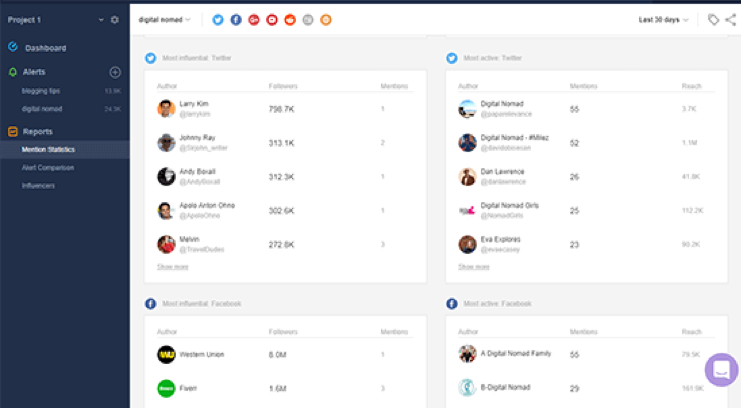
Task: Click the Dashboard icon in sidebar
Action: pyautogui.click(x=13, y=47)
